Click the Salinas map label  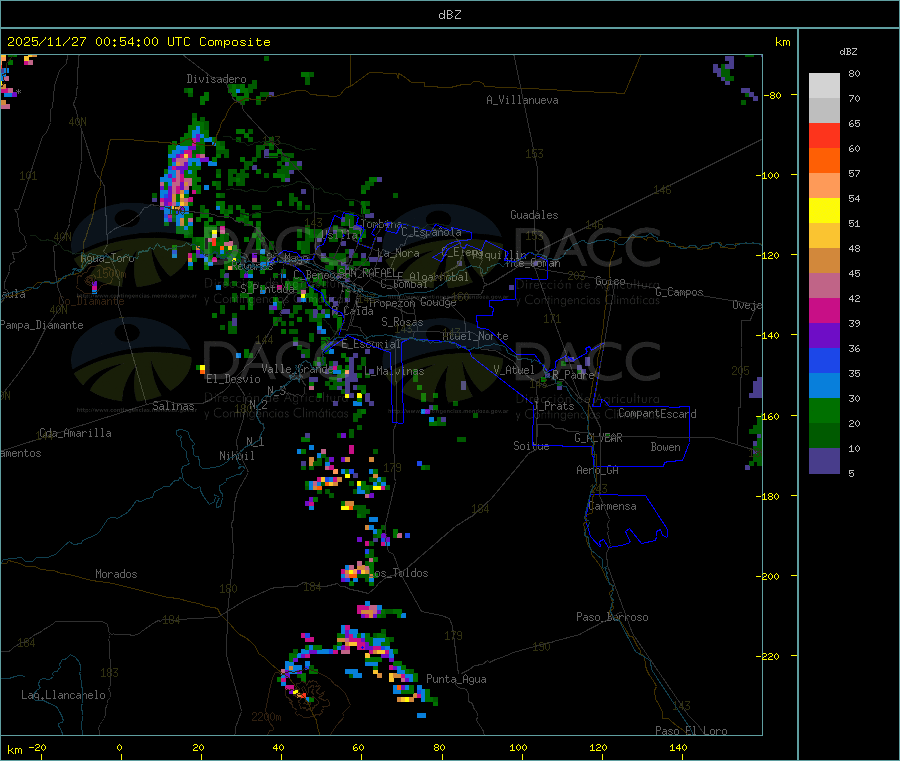173,406
